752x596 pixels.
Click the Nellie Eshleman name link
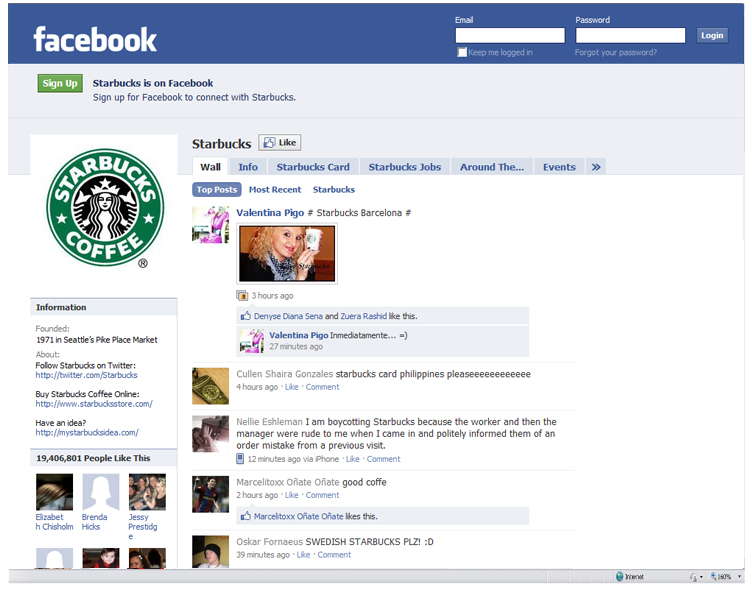click(269, 421)
